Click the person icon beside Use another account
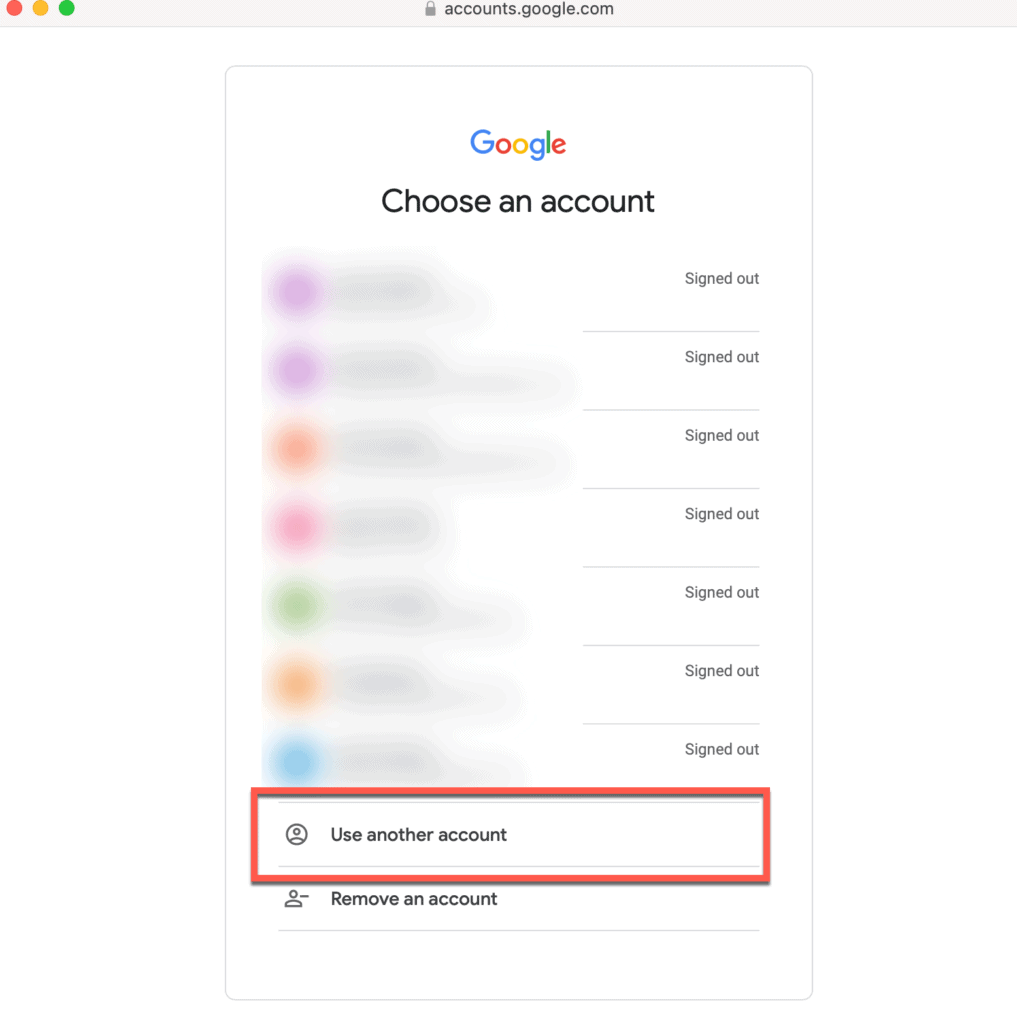The height and width of the screenshot is (1024, 1017). coord(296,834)
